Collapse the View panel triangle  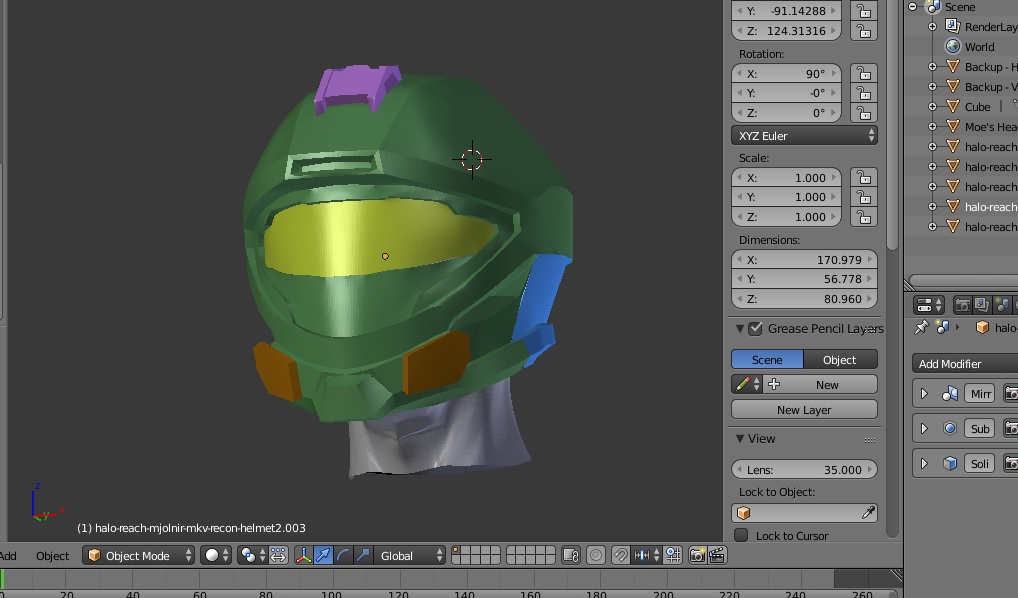coord(739,438)
